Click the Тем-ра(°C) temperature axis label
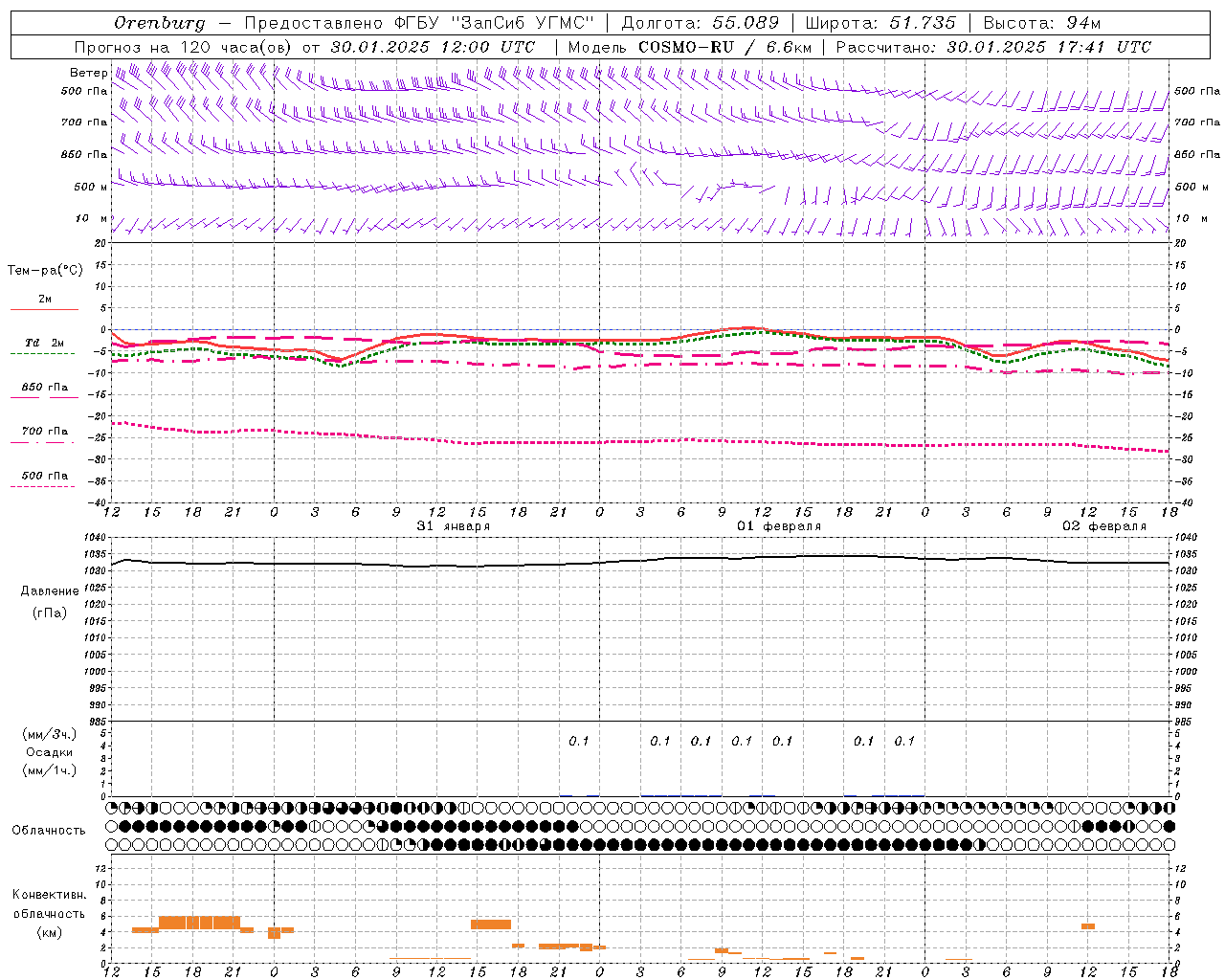Screen dimensions: 1225x980 pos(45,271)
